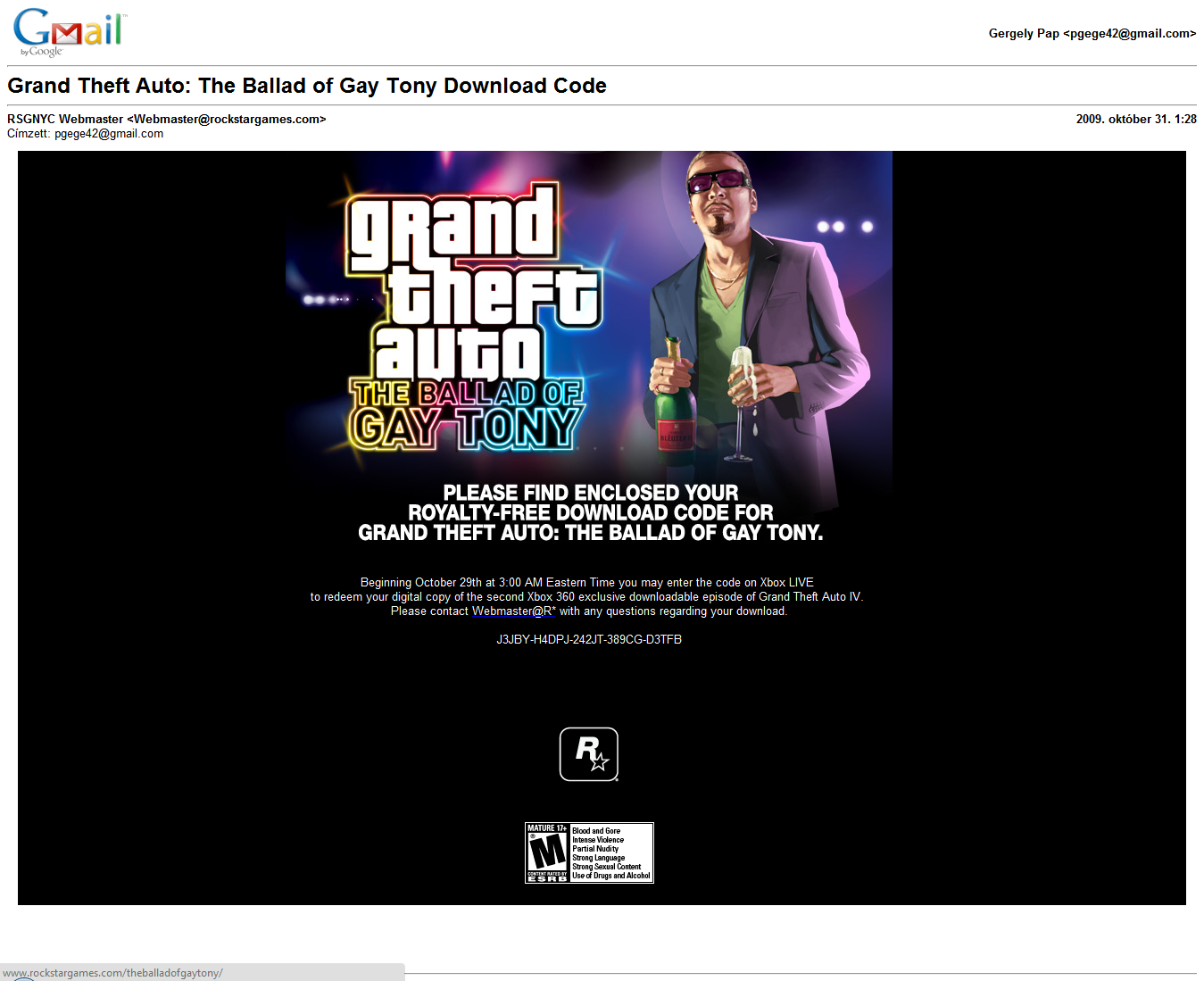The width and height of the screenshot is (1204, 981).
Task: Click account name Gergely Pap at top right
Action: pos(1092,33)
